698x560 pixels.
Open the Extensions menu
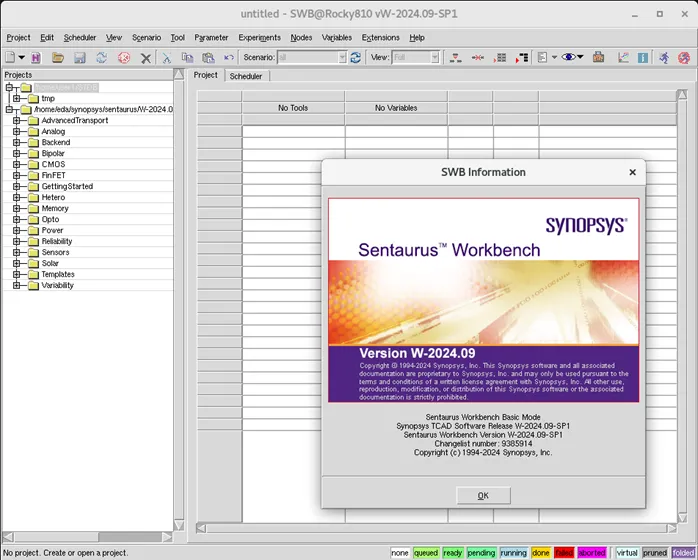point(381,38)
